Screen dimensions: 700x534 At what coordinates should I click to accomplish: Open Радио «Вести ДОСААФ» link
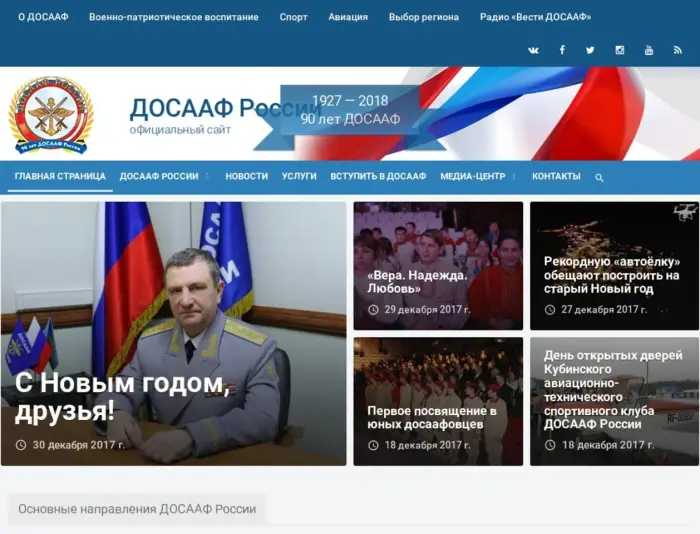535,17
